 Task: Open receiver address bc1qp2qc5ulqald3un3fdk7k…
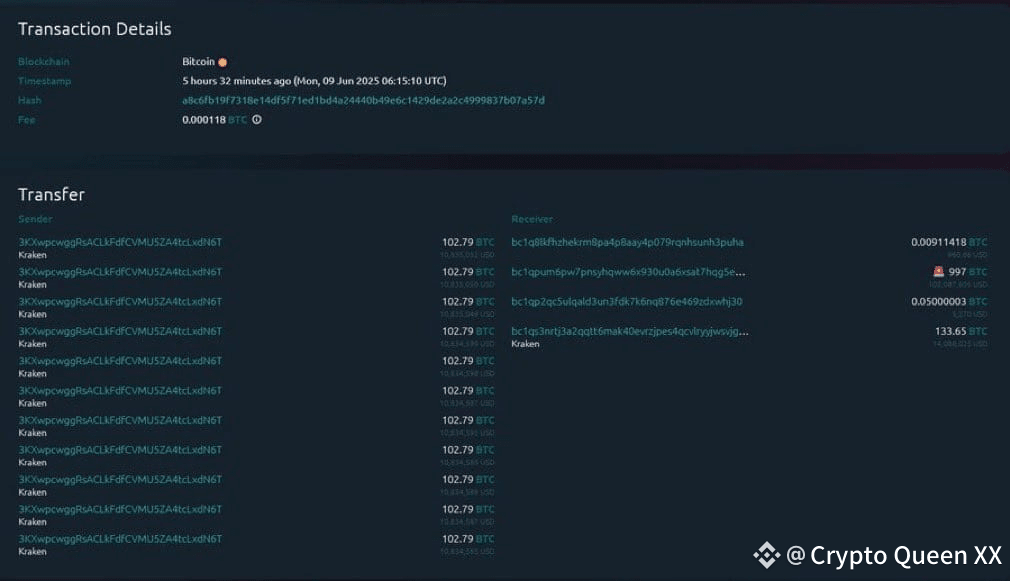(627, 302)
